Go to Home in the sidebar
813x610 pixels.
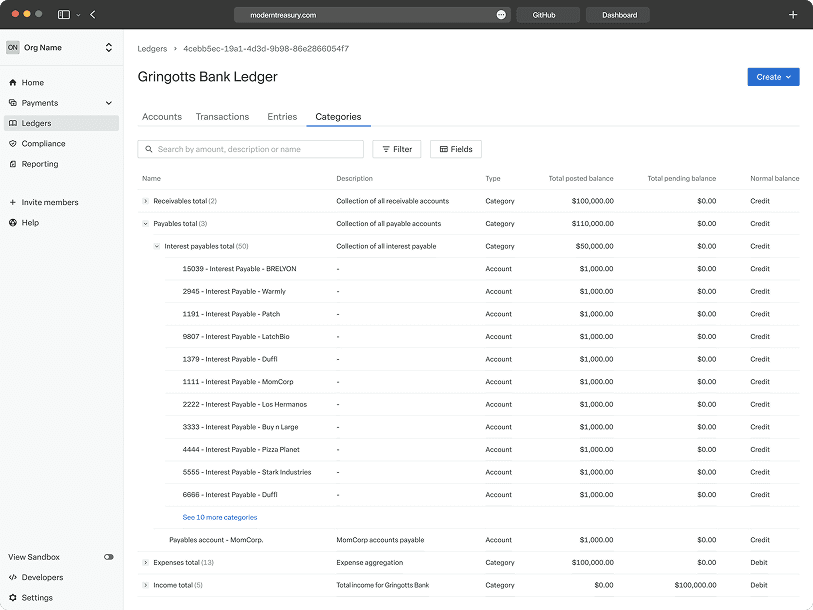tap(61, 82)
